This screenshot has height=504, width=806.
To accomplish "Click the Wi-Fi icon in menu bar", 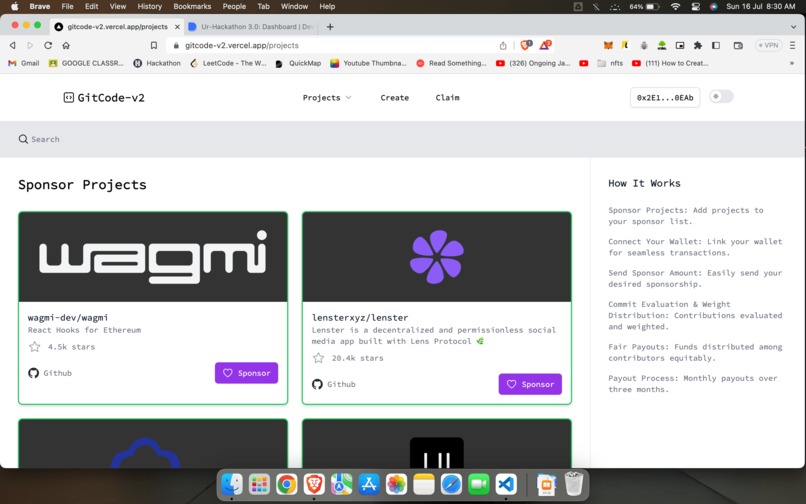I will coord(675,6).
